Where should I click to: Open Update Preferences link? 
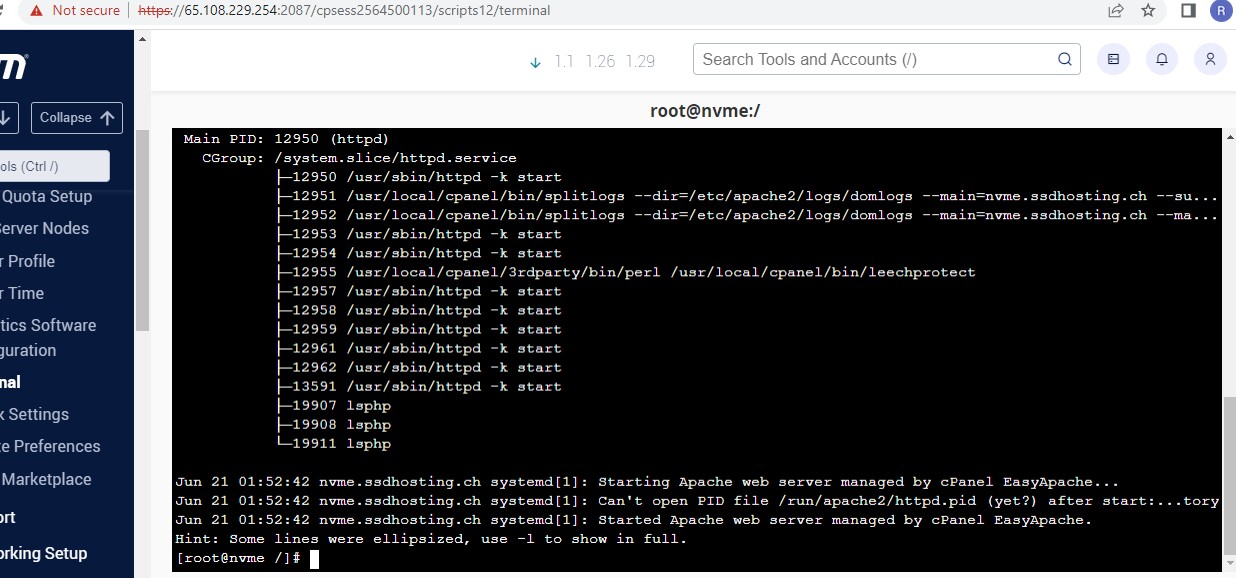(50, 446)
